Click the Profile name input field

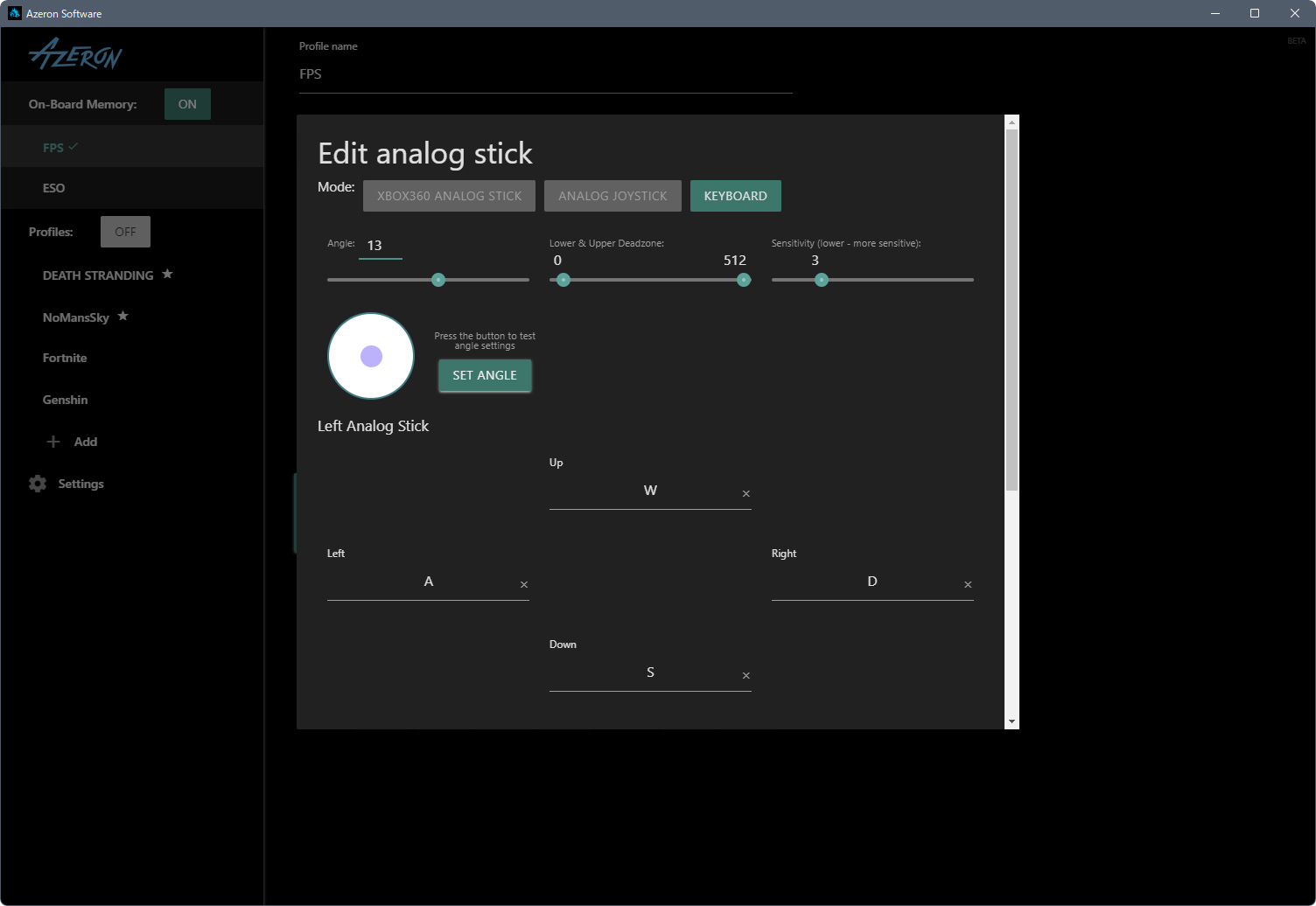546,74
